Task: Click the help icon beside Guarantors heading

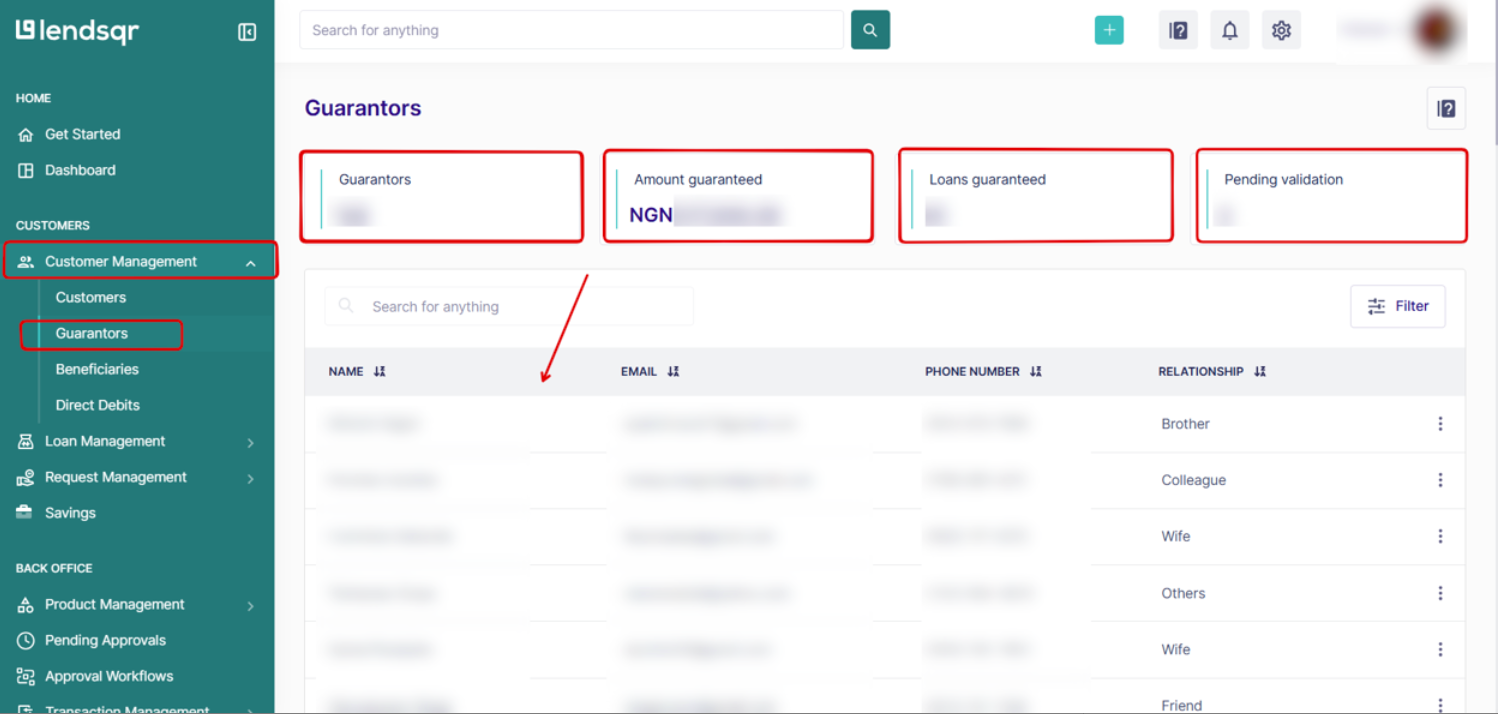Action: (1445, 109)
